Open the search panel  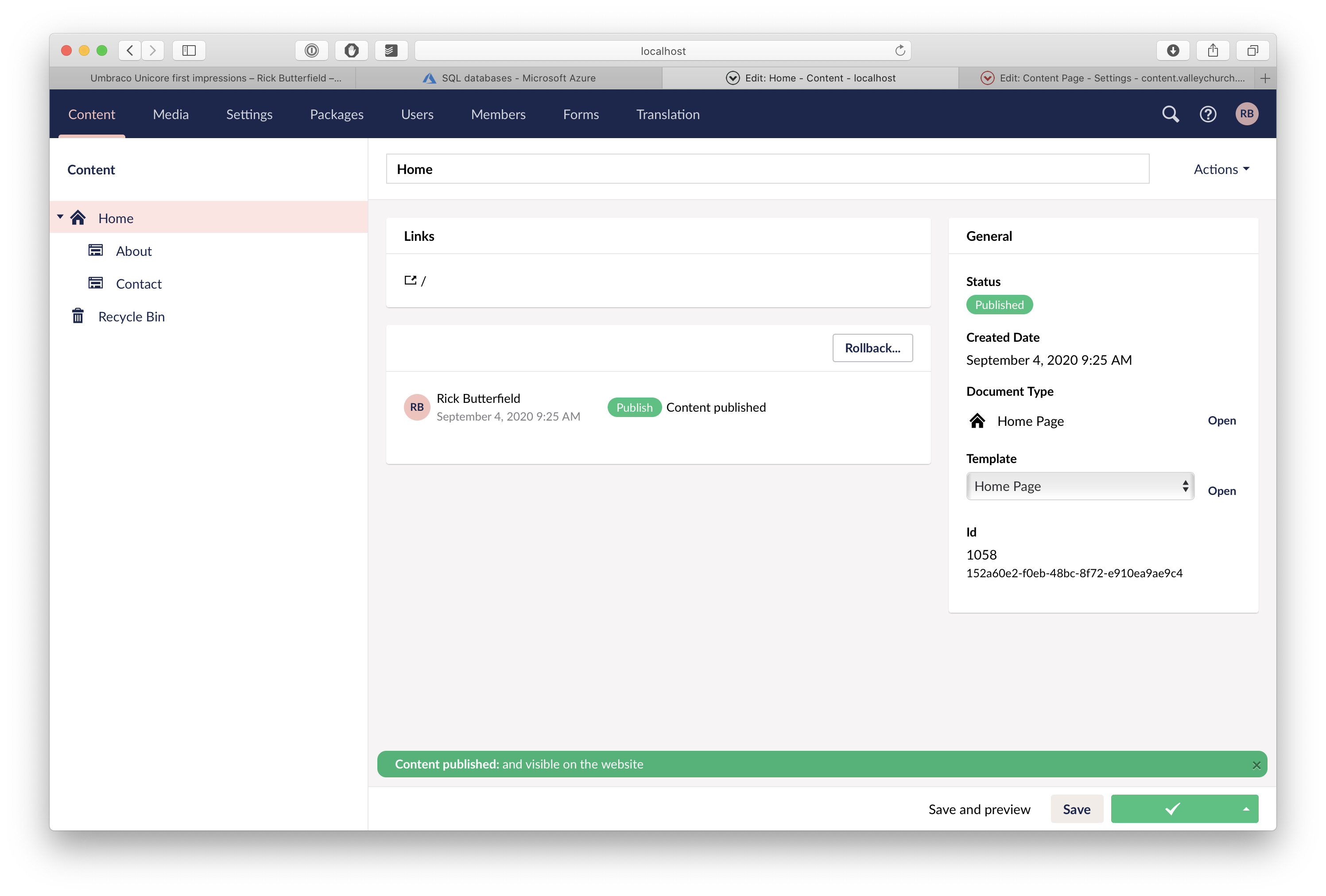click(x=1170, y=113)
